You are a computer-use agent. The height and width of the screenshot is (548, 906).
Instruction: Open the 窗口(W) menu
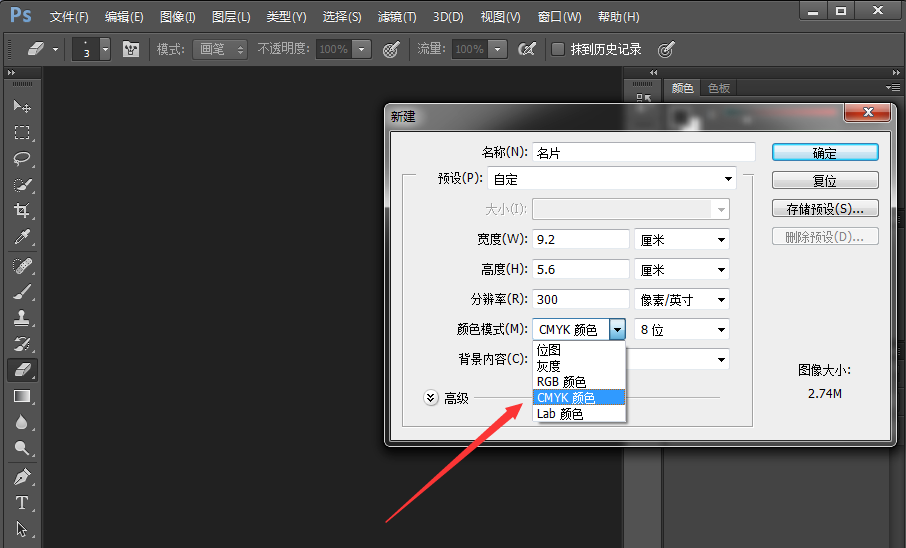click(x=559, y=17)
